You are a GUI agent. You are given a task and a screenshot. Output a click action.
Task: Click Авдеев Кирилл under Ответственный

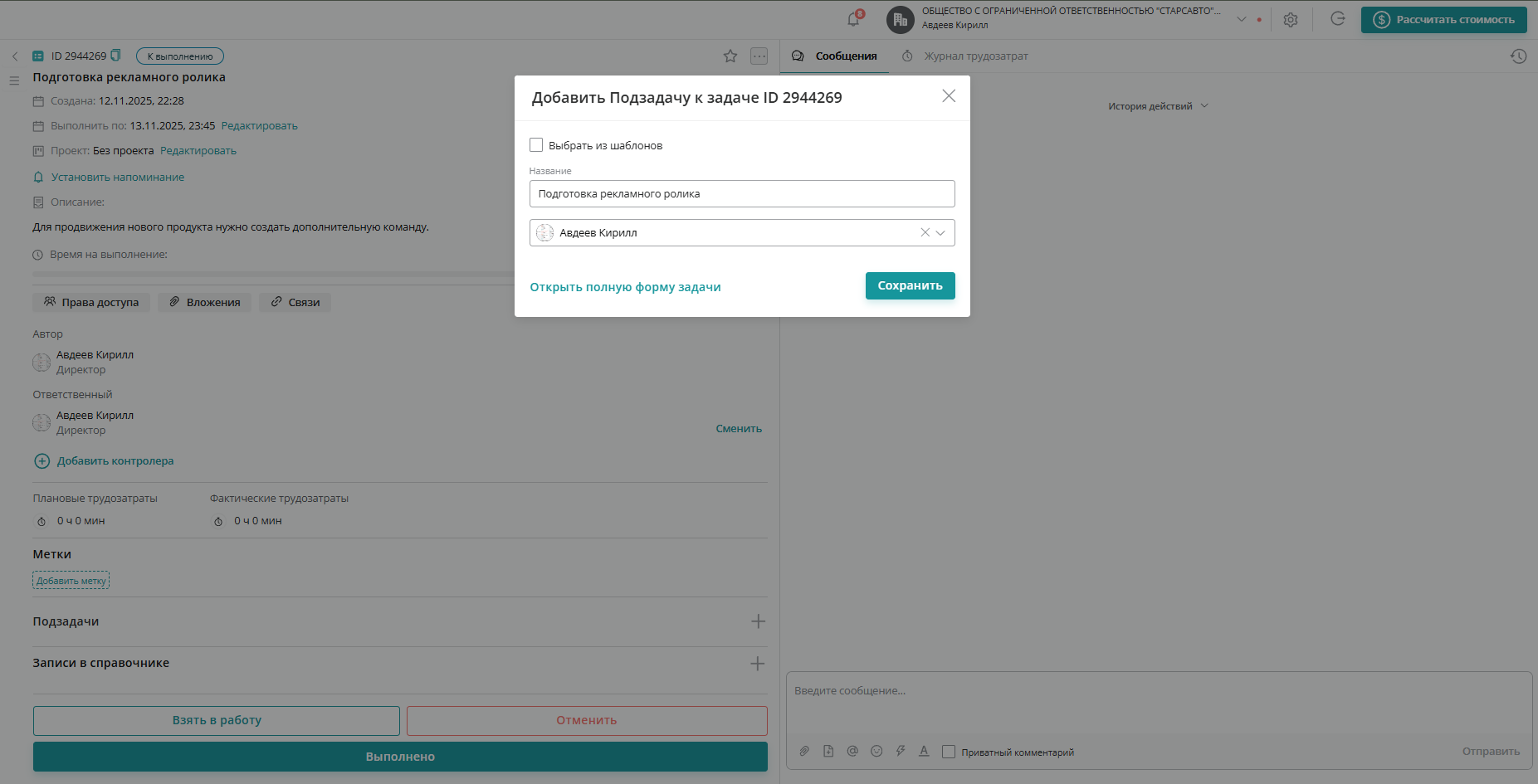coord(95,416)
